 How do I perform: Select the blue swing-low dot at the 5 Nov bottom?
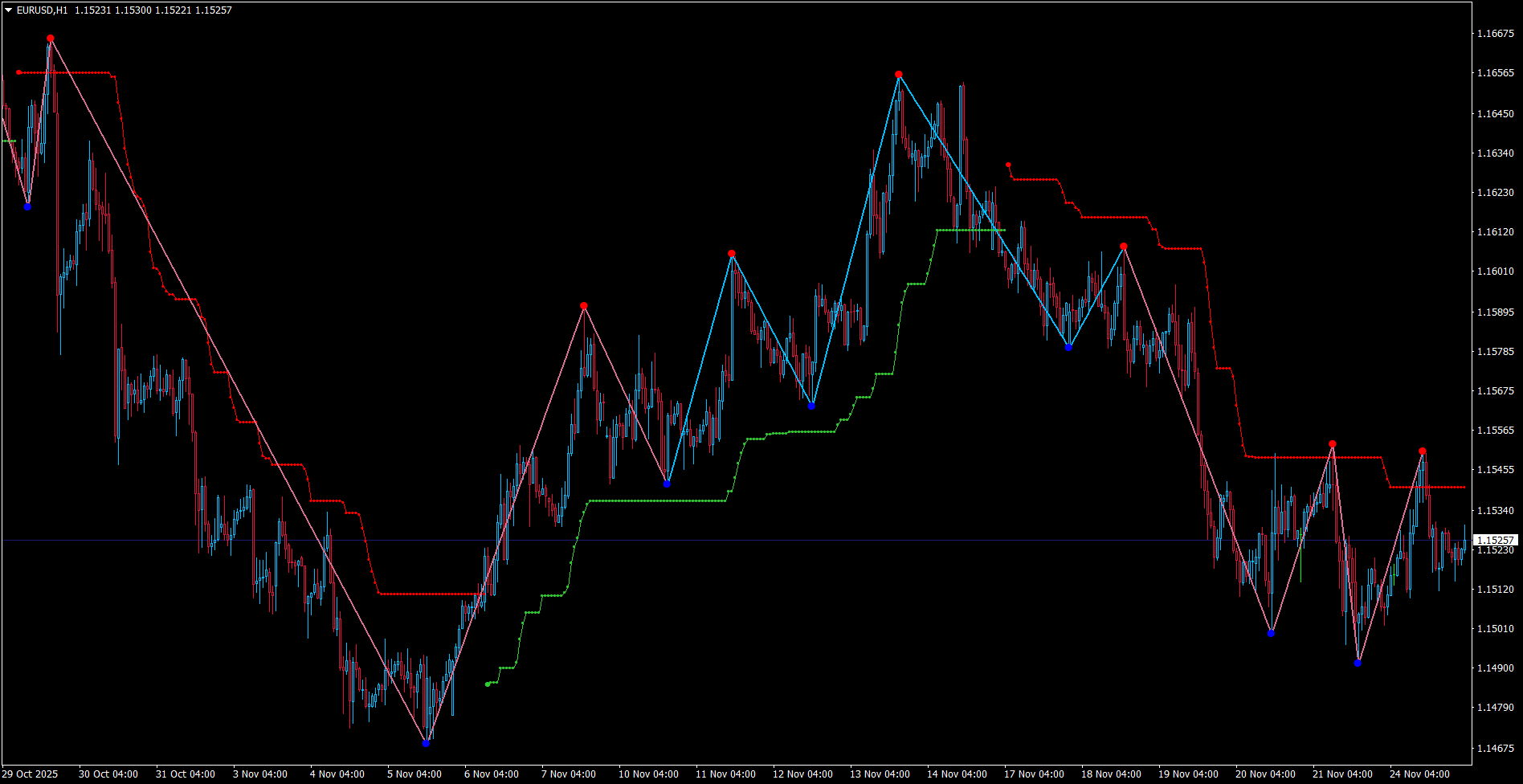click(426, 743)
